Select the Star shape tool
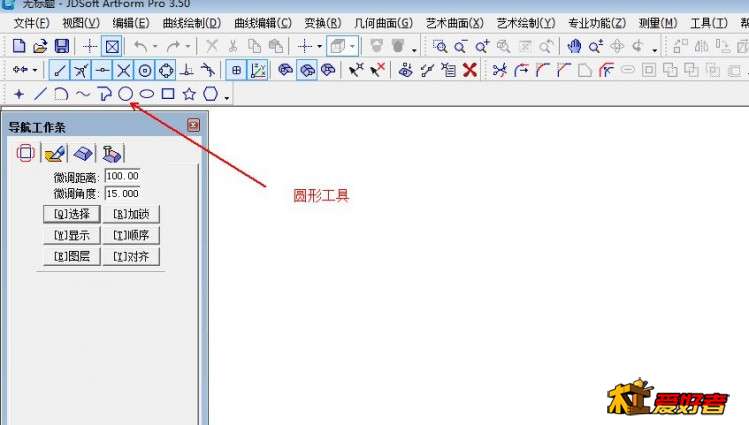749x425 pixels. point(189,94)
